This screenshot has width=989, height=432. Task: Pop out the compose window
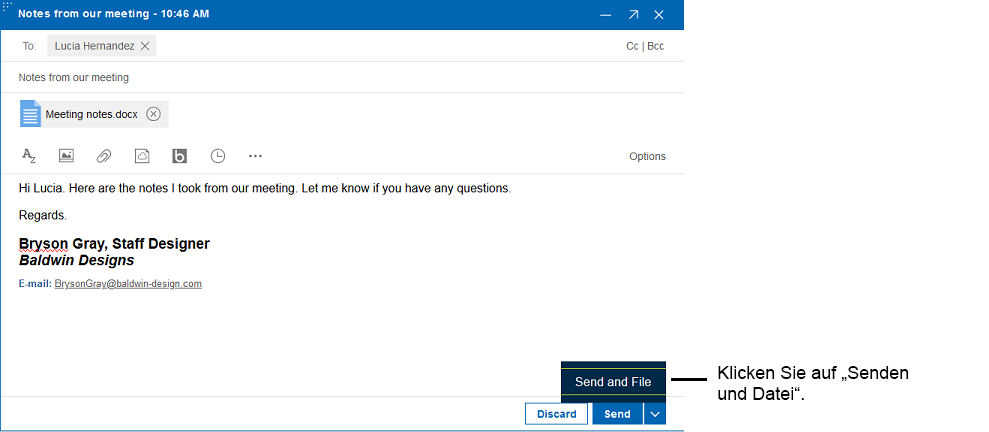pos(633,15)
